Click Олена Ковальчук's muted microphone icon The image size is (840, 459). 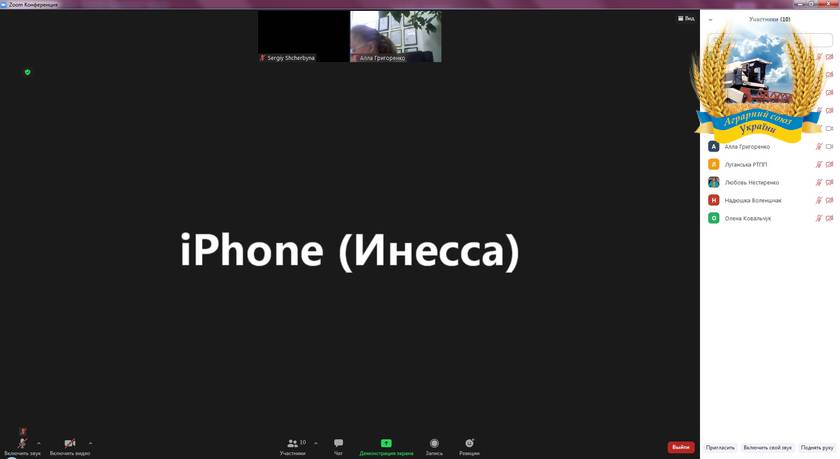click(819, 218)
